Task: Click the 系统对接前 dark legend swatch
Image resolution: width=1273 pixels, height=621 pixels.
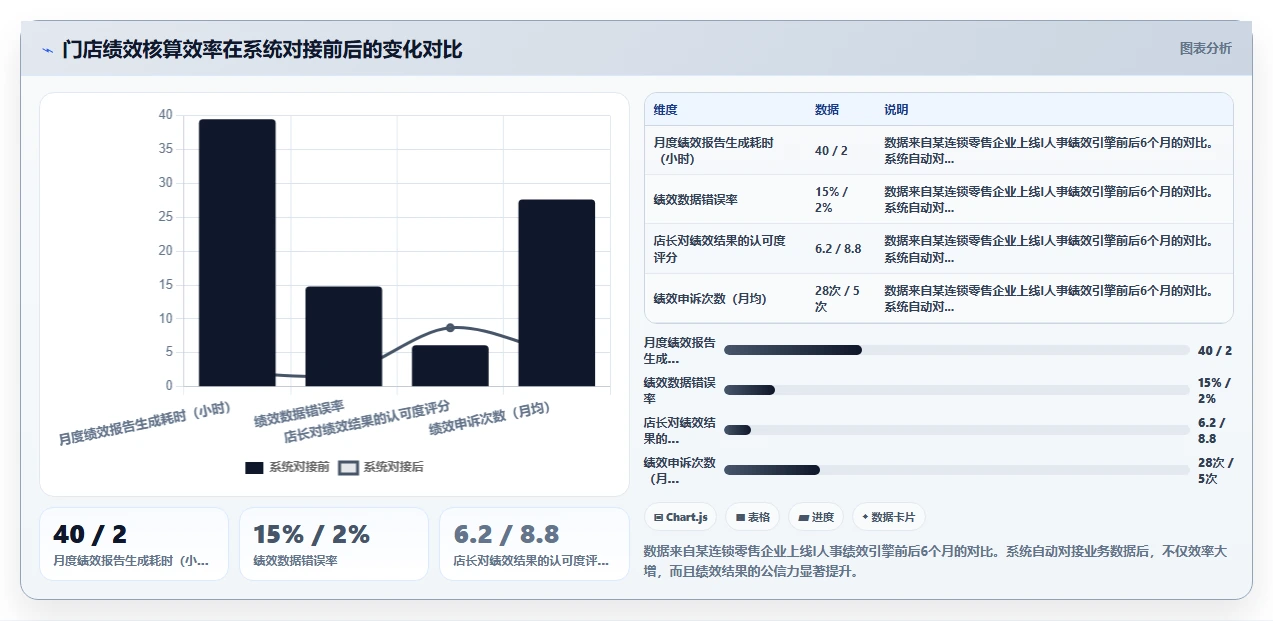Action: tap(254, 467)
